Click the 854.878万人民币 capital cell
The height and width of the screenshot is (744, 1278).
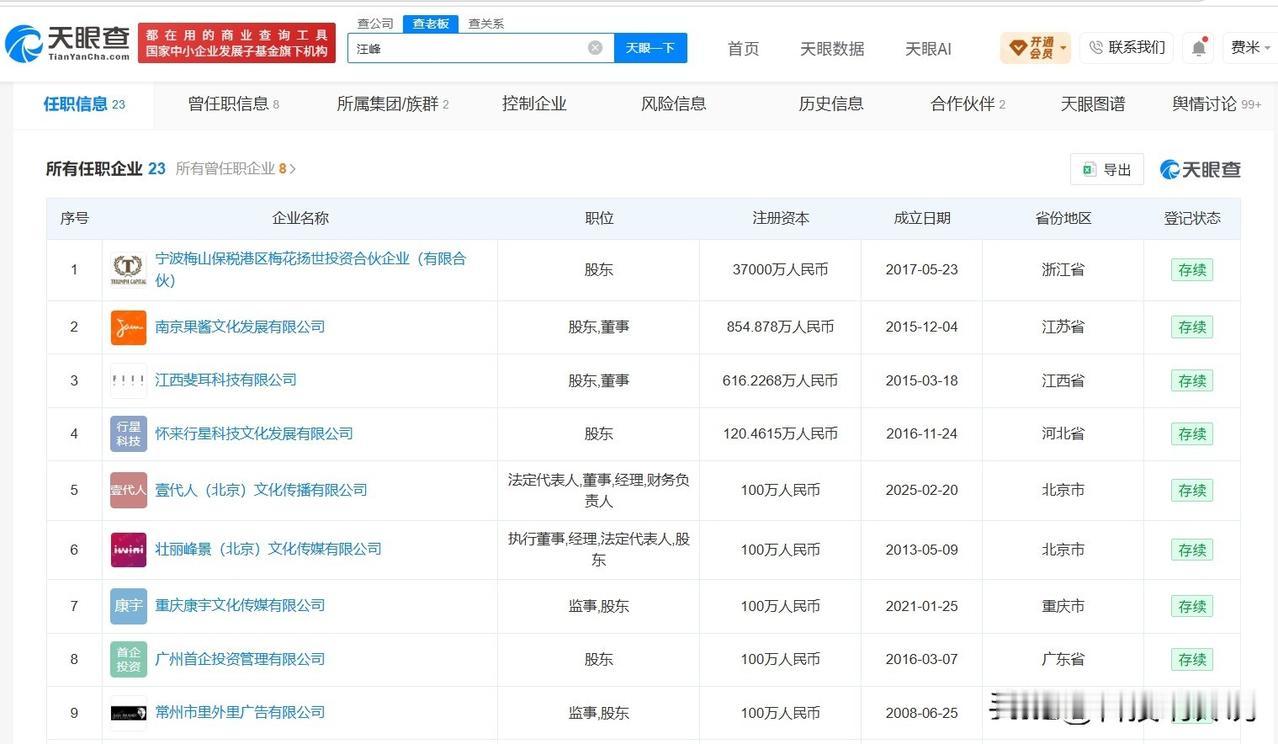click(780, 327)
